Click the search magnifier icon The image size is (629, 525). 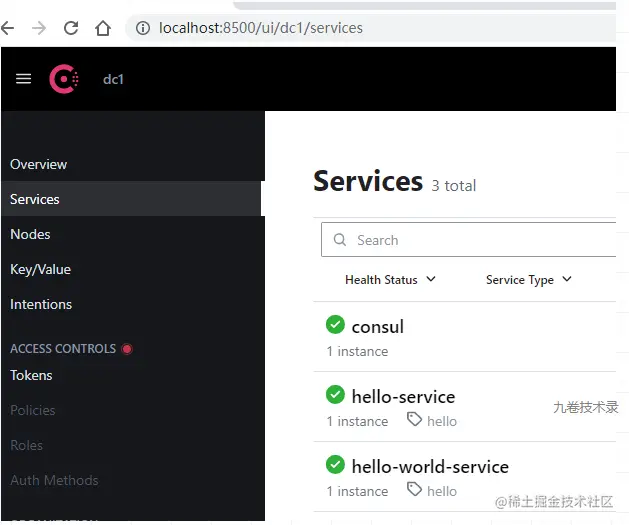pos(339,240)
